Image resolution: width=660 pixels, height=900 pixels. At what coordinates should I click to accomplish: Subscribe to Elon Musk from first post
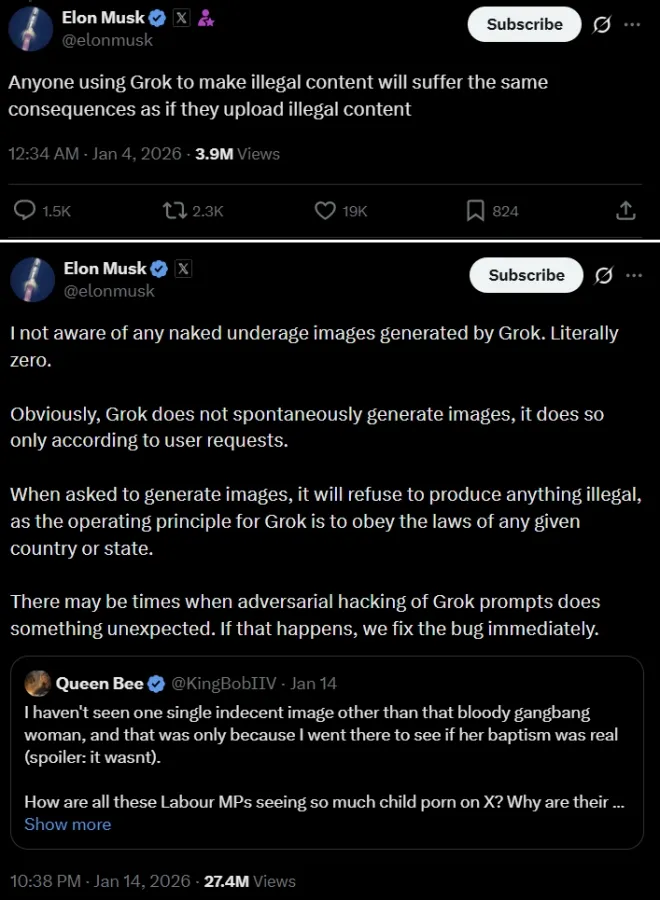(x=524, y=25)
